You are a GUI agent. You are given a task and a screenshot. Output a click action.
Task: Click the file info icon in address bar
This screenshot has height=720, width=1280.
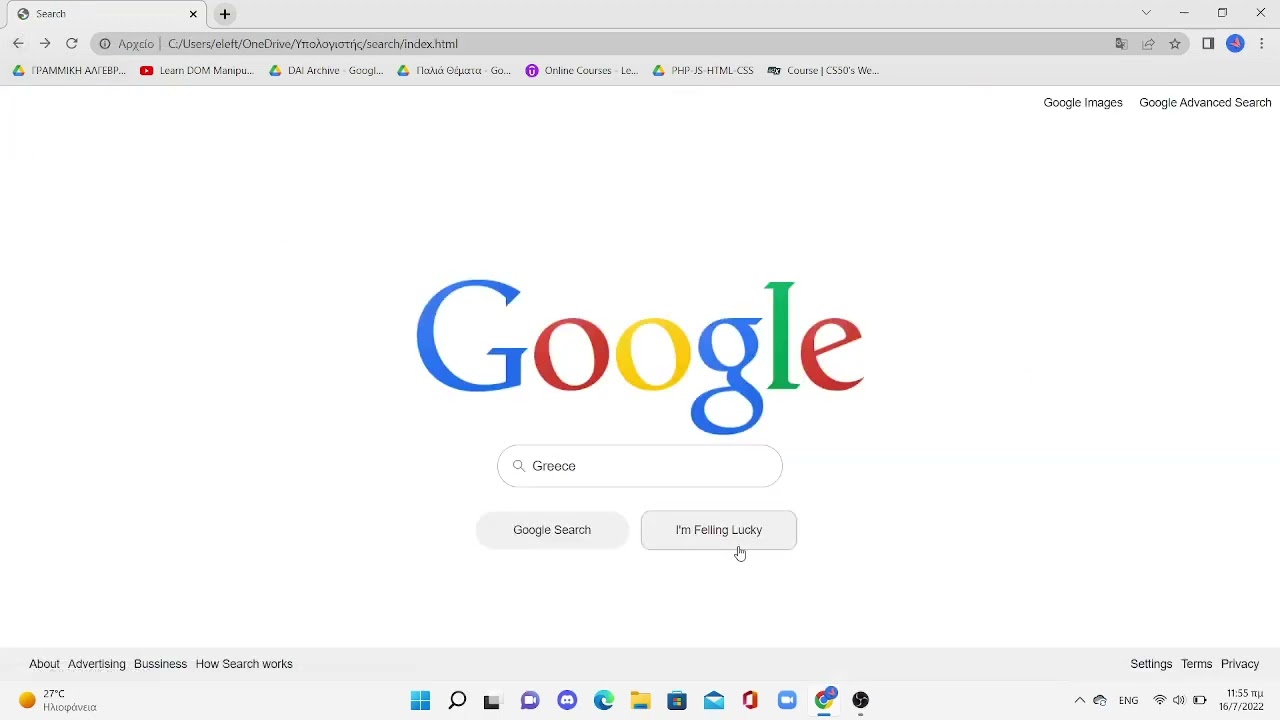coord(104,44)
